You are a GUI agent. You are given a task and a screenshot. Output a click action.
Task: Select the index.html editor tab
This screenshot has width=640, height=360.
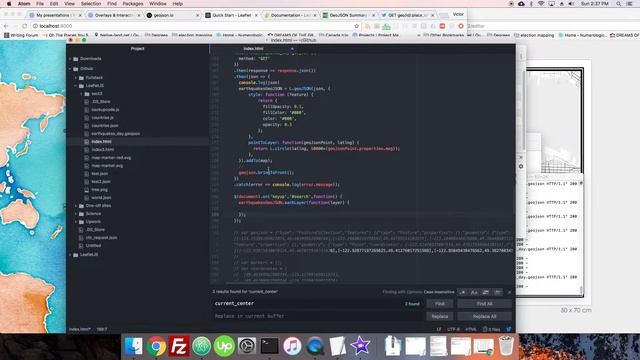pos(253,49)
